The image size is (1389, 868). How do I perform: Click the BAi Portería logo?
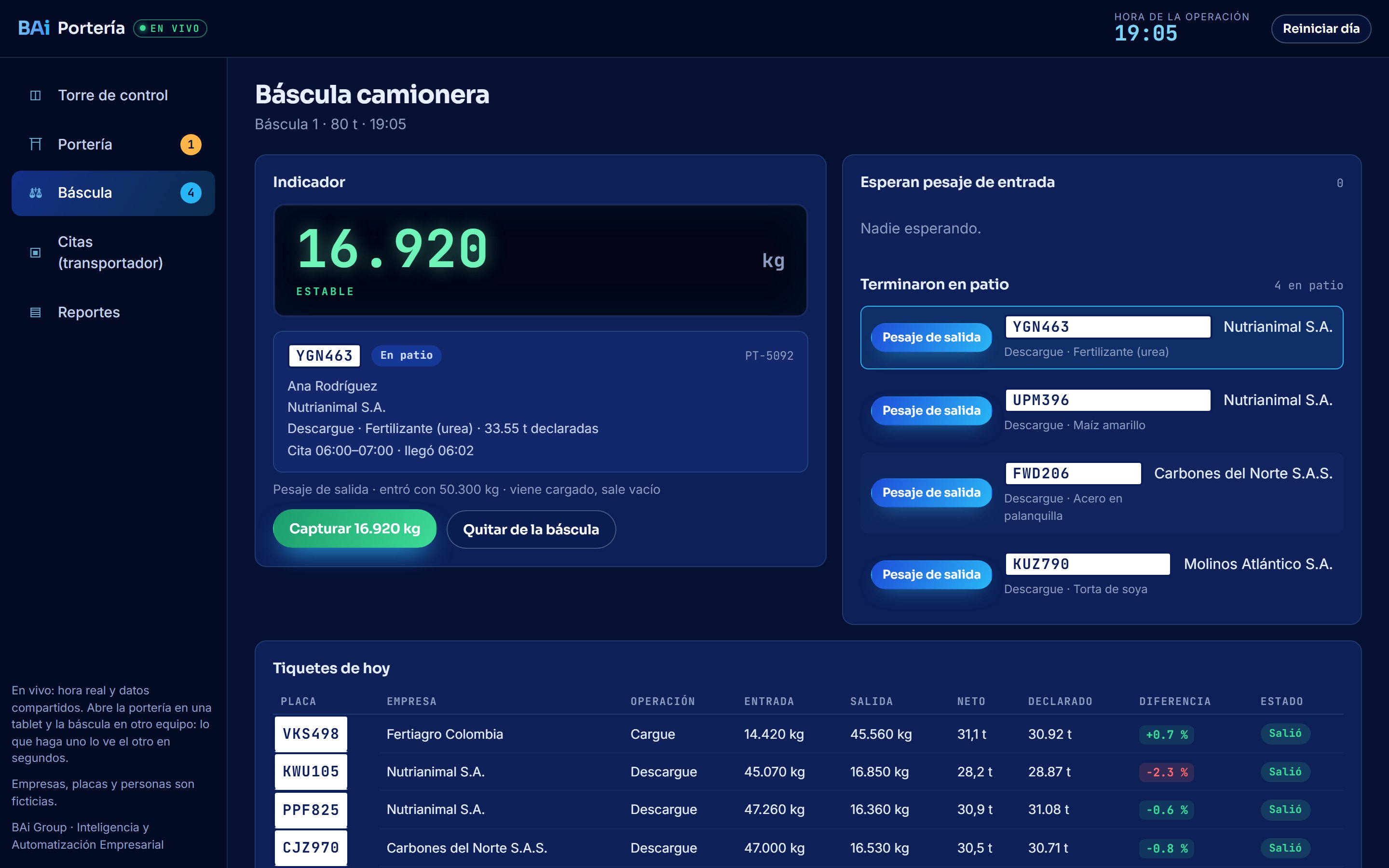[71, 27]
